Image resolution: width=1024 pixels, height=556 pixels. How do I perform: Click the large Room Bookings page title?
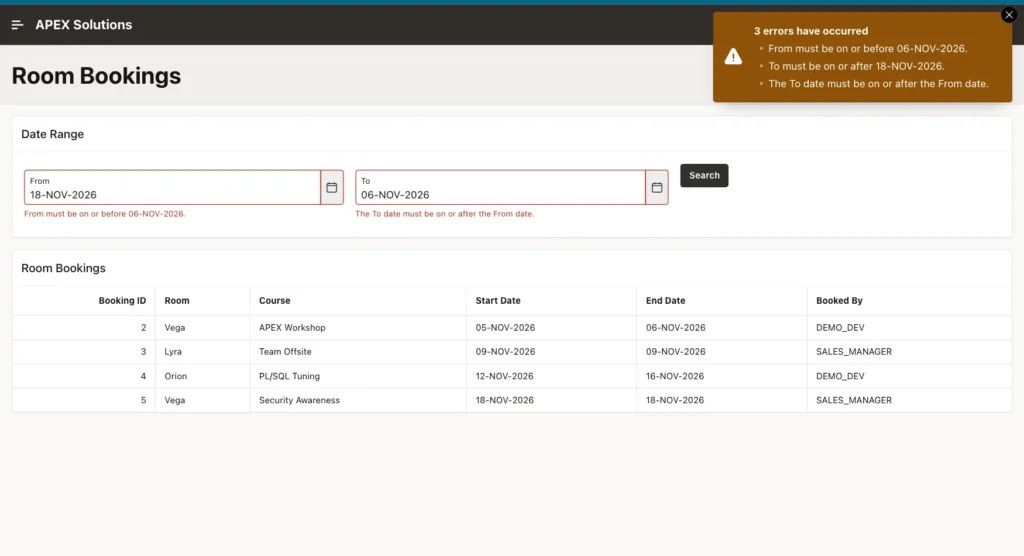pyautogui.click(x=96, y=76)
